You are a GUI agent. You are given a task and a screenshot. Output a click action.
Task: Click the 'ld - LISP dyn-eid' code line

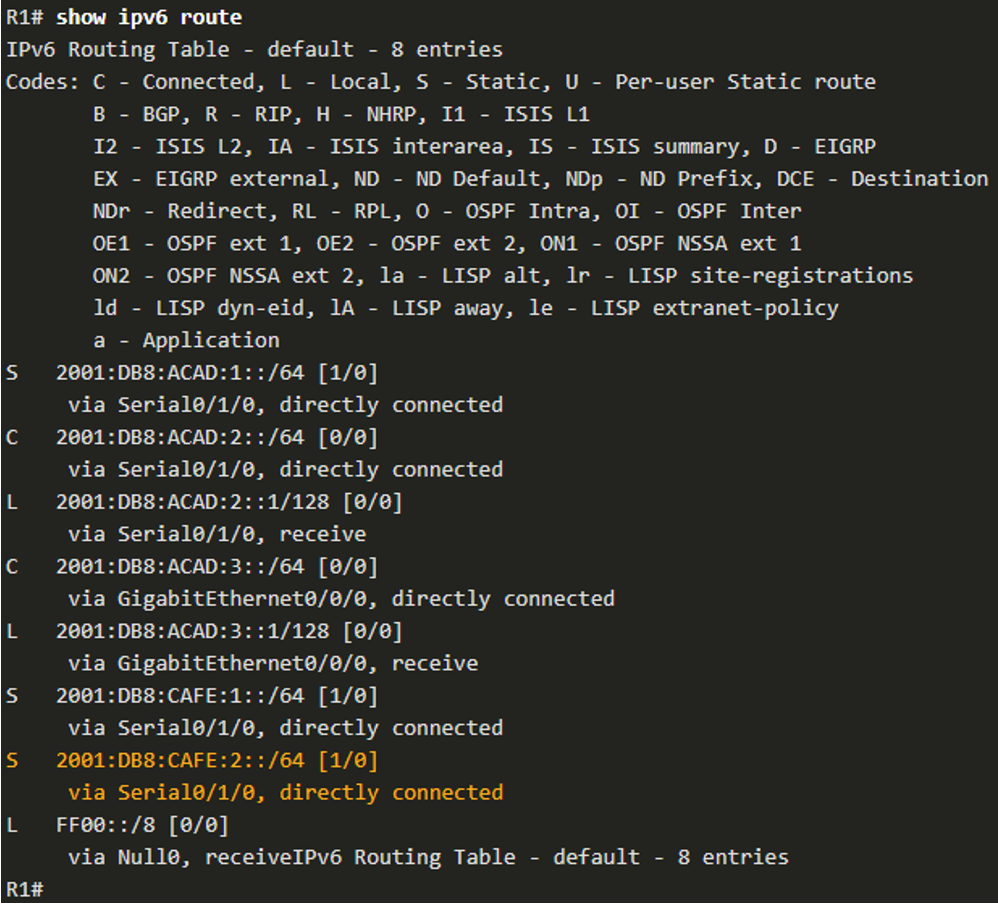(x=465, y=308)
